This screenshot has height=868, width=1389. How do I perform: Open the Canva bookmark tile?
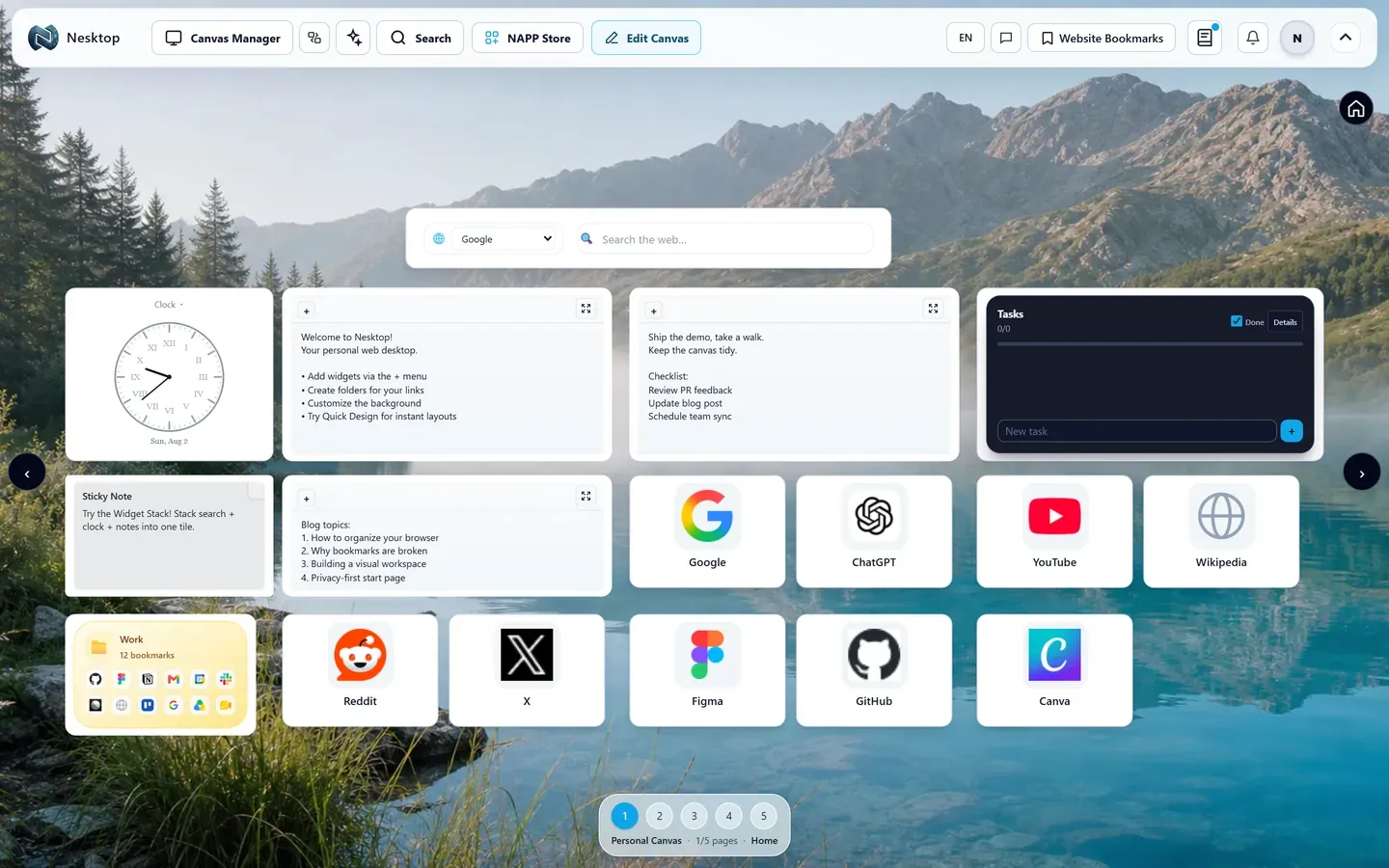coord(1054,670)
